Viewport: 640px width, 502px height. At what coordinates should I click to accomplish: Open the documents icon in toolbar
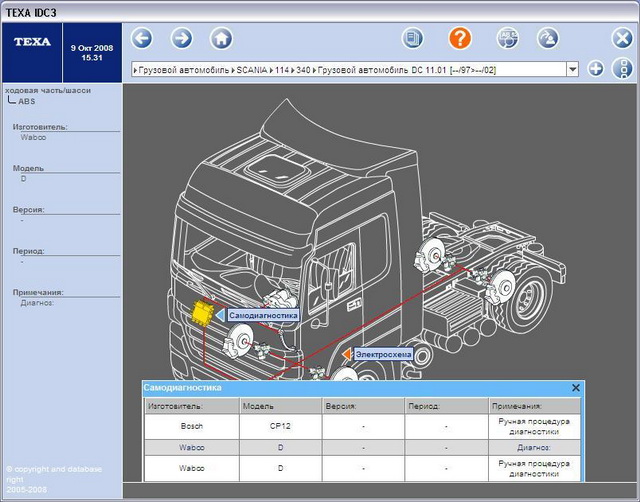(x=413, y=39)
